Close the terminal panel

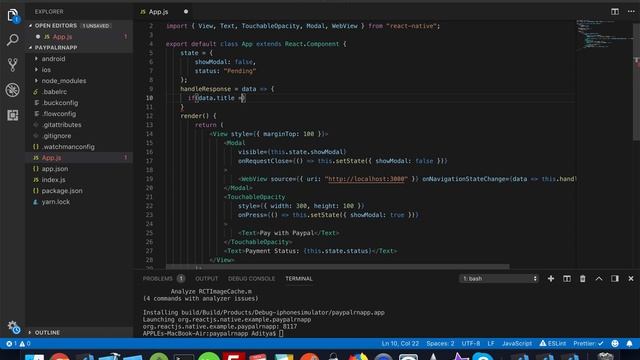pyautogui.click(x=631, y=278)
